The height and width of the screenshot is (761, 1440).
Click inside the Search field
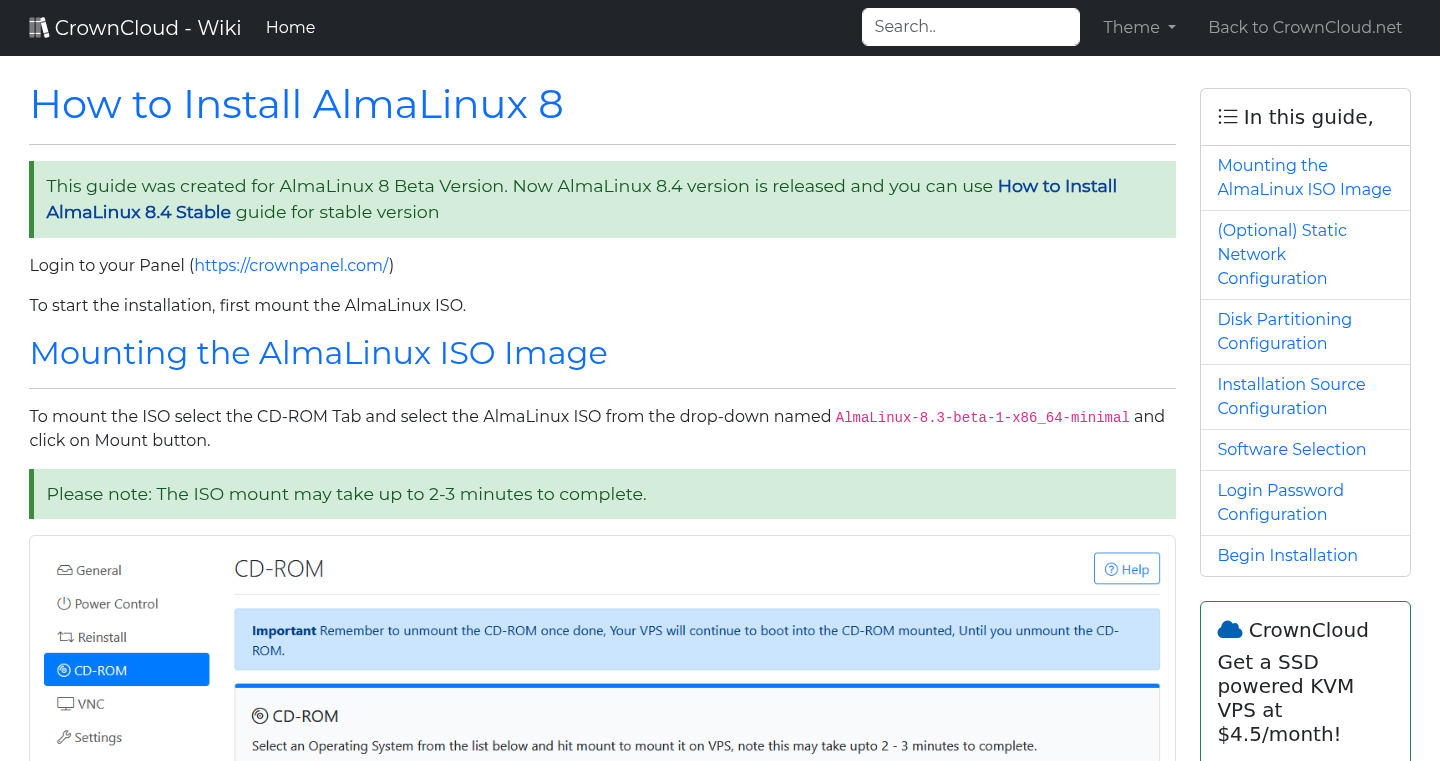(969, 27)
